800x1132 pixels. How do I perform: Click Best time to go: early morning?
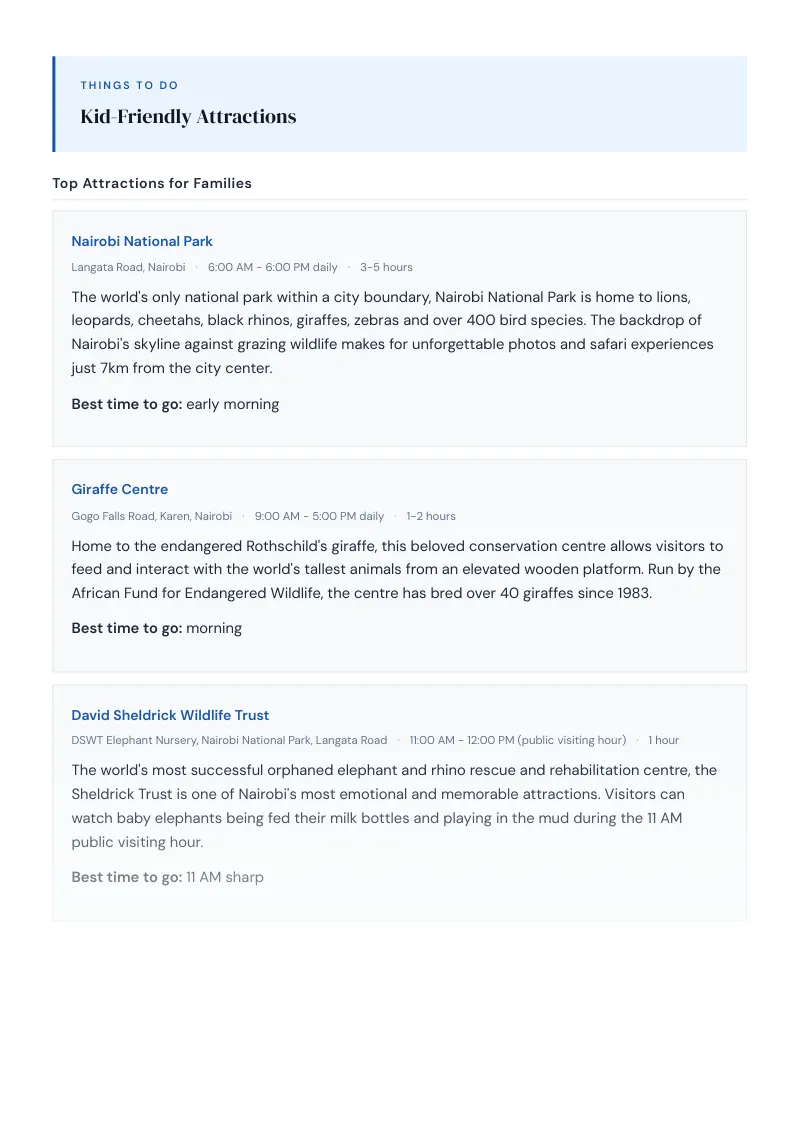pyautogui.click(x=175, y=404)
